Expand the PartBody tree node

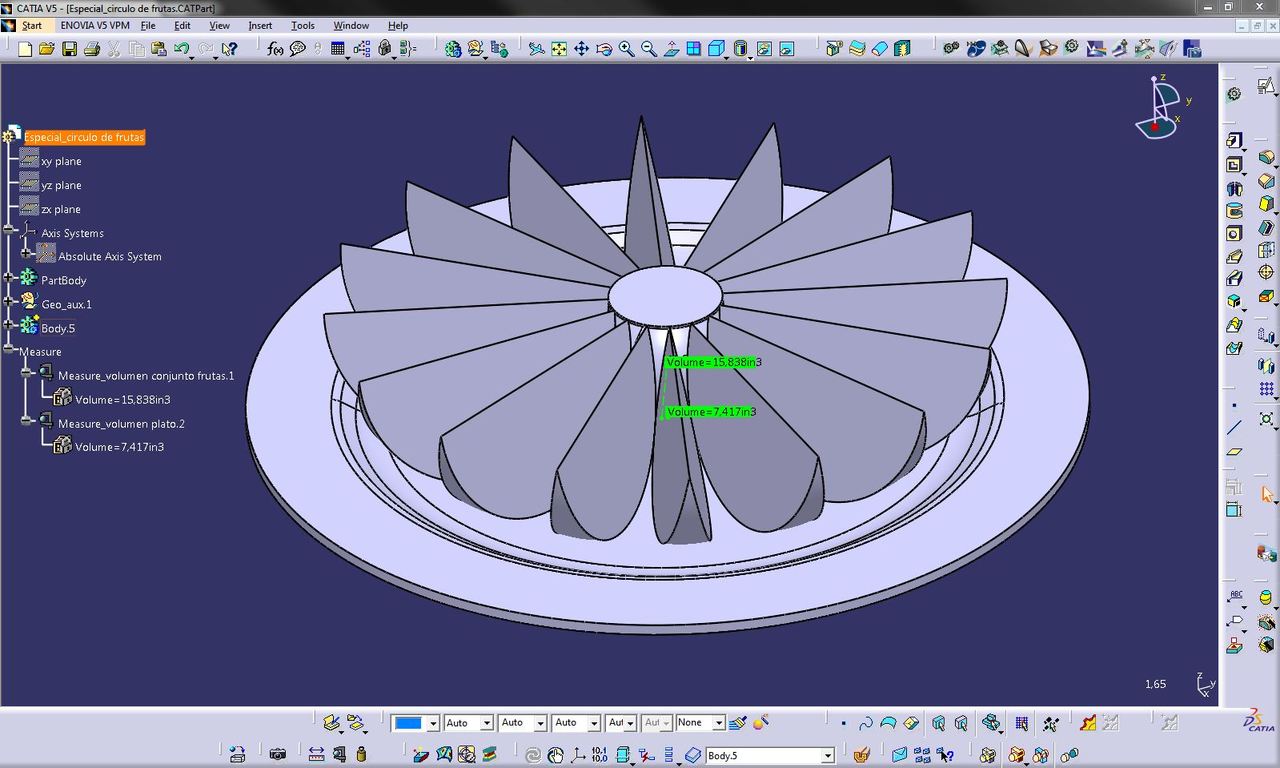click(9, 279)
